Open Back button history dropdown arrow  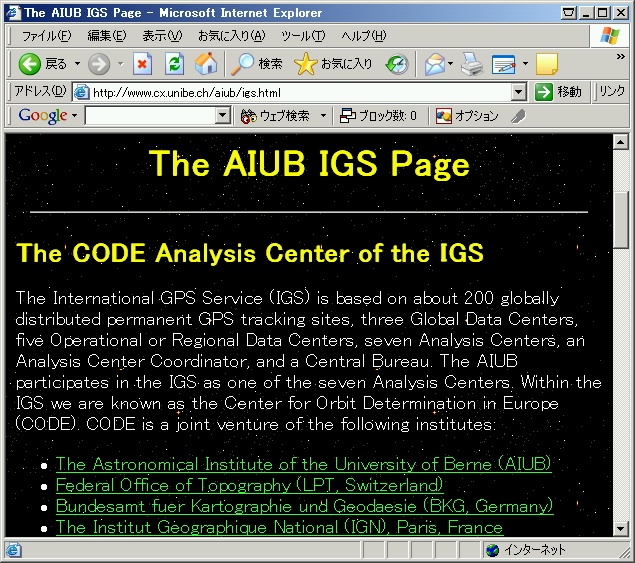(77, 64)
